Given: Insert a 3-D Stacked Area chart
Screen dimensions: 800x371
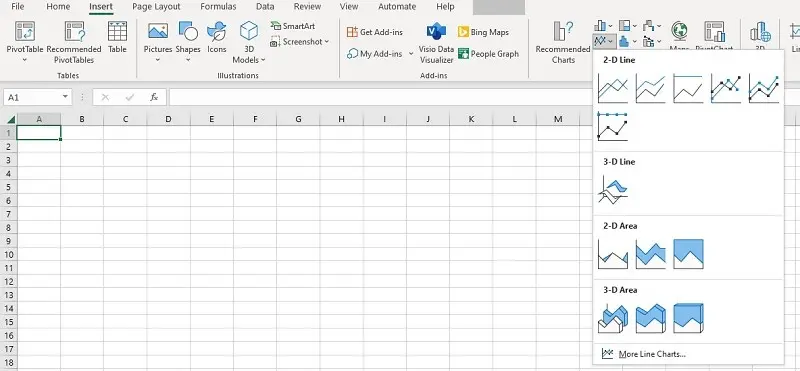Looking at the screenshot, I should tap(651, 318).
